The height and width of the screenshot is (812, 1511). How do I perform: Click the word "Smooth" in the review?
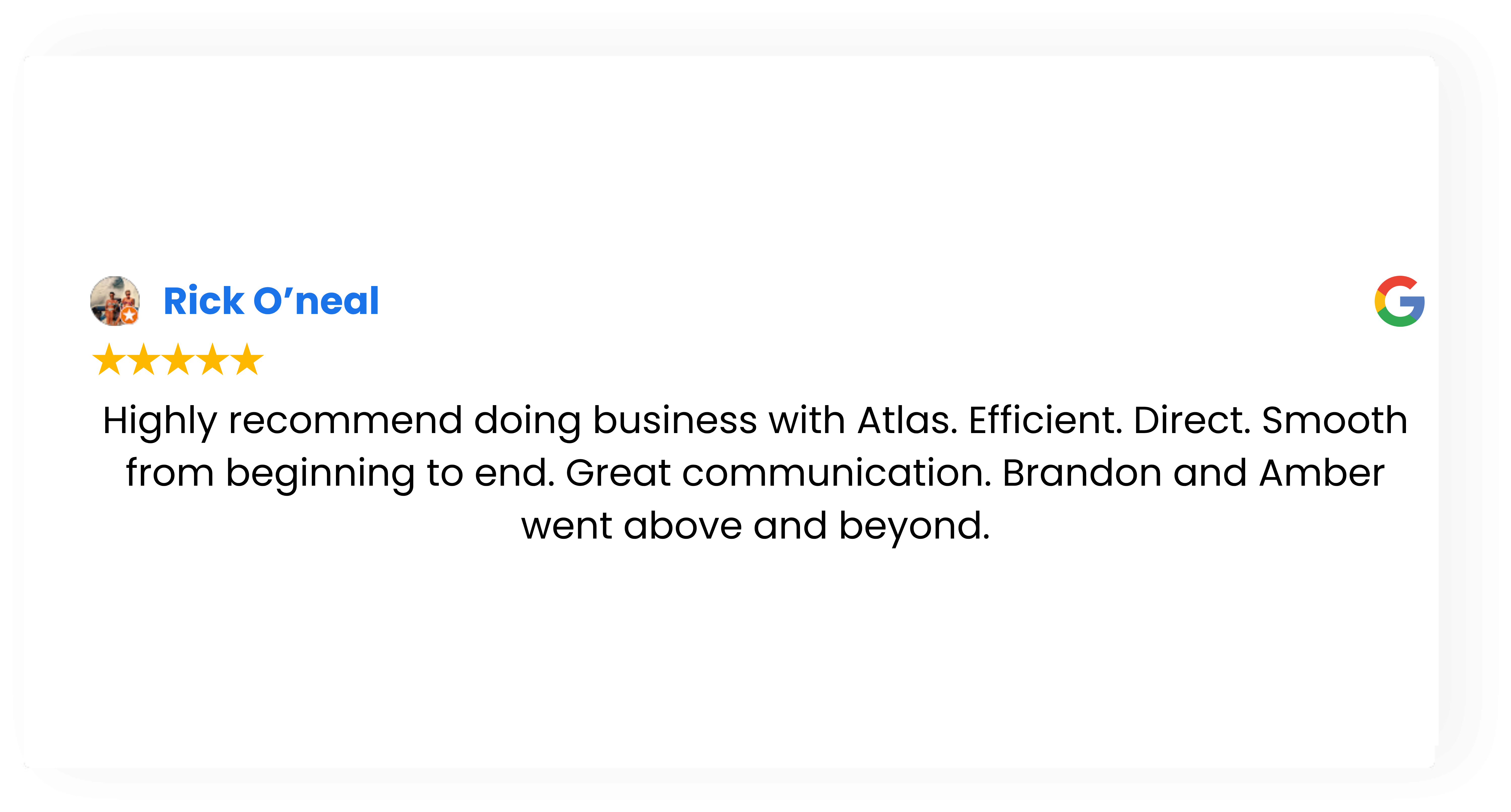point(1334,420)
